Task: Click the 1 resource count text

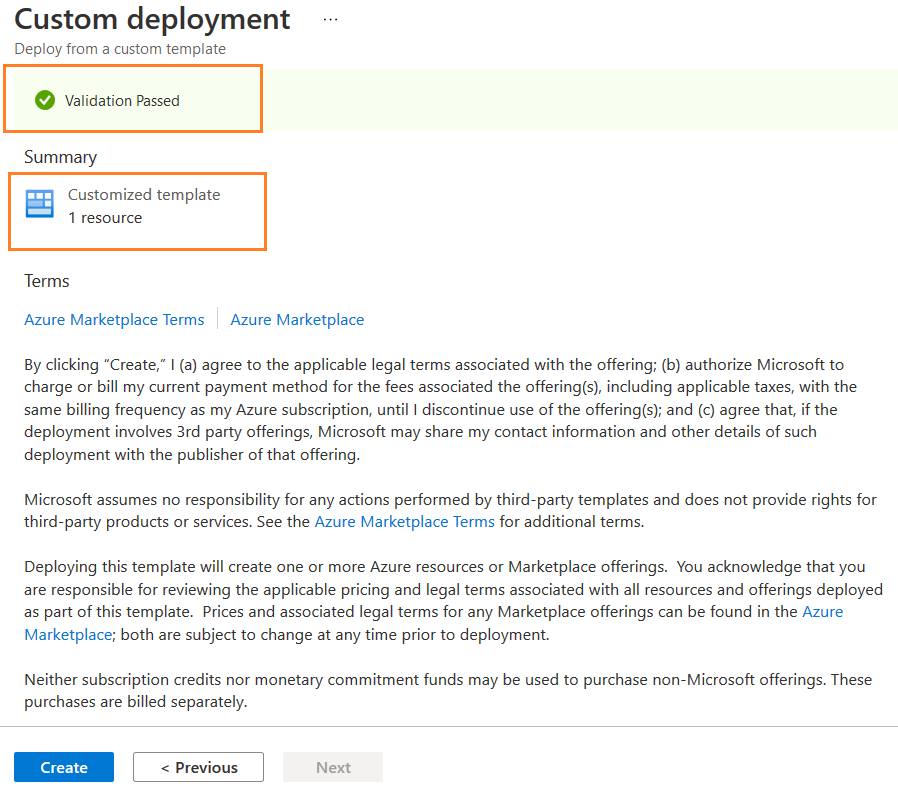Action: pos(105,218)
